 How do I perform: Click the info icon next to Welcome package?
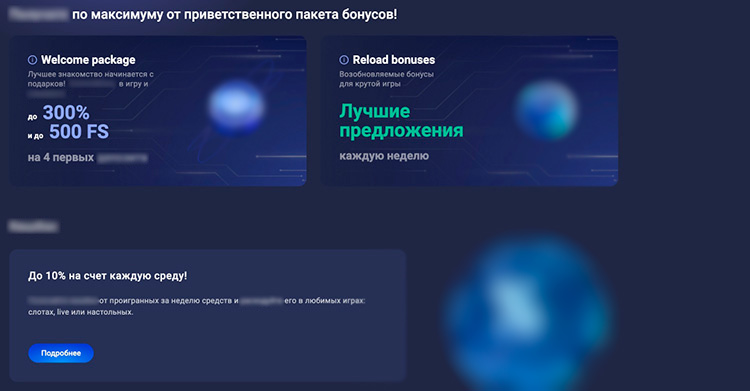tap(32, 60)
